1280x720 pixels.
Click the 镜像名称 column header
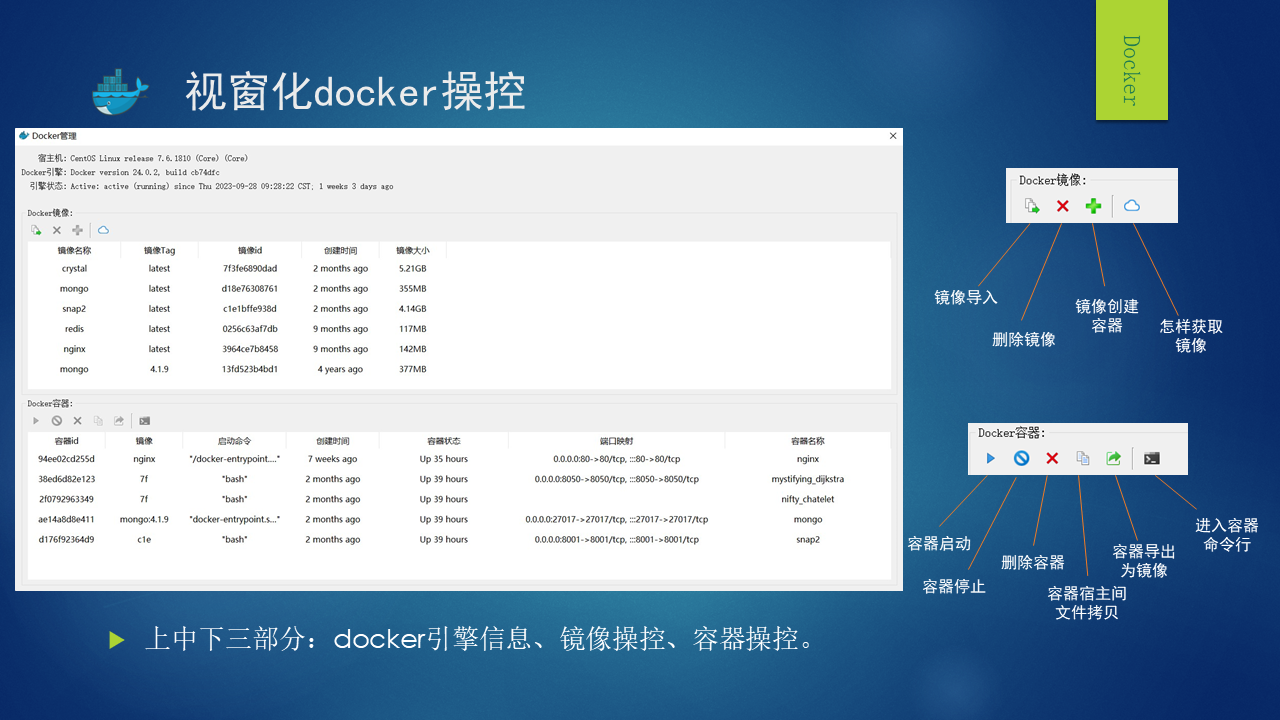click(x=75, y=250)
